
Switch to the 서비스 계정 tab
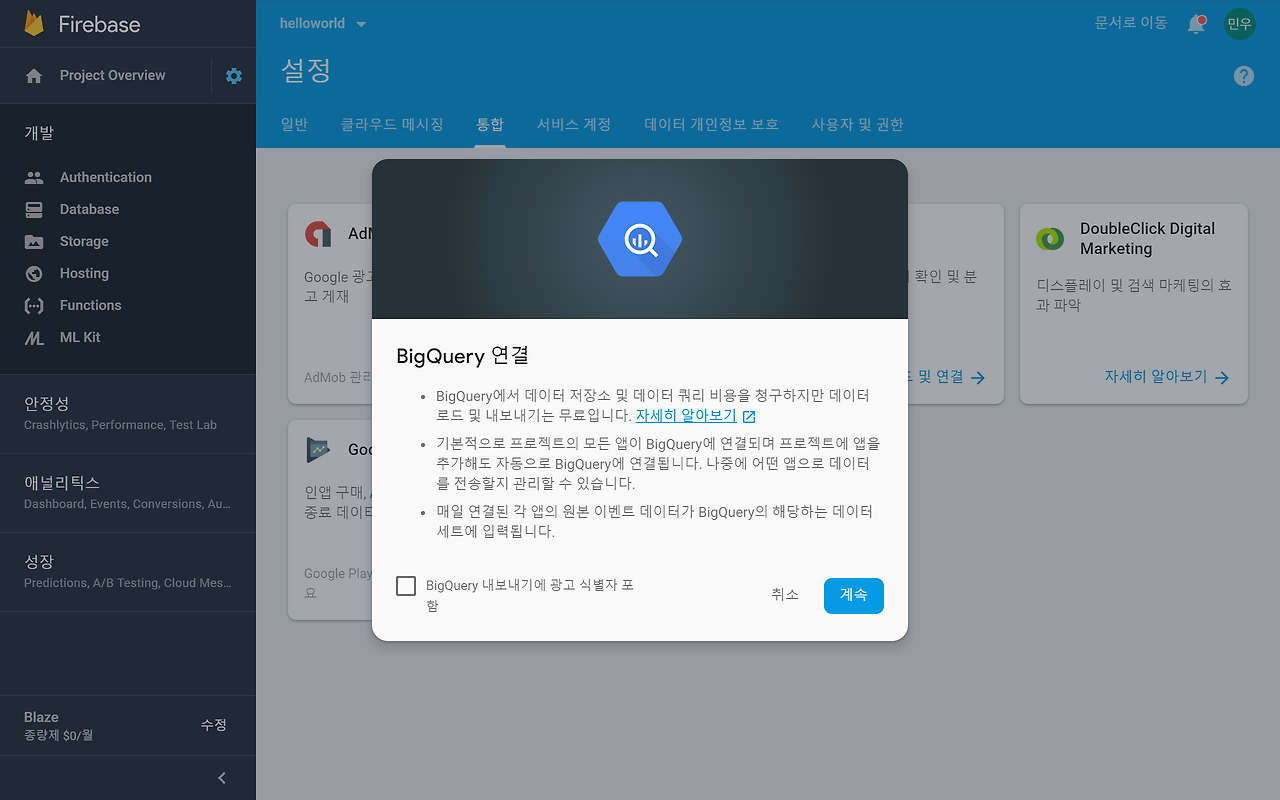574,124
